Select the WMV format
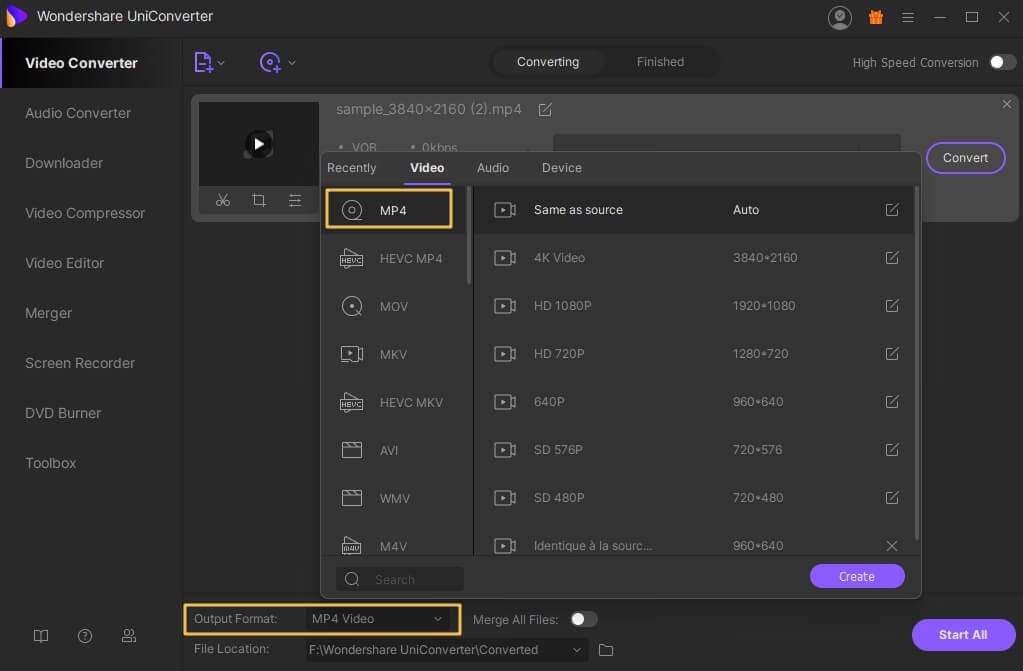 [395, 498]
